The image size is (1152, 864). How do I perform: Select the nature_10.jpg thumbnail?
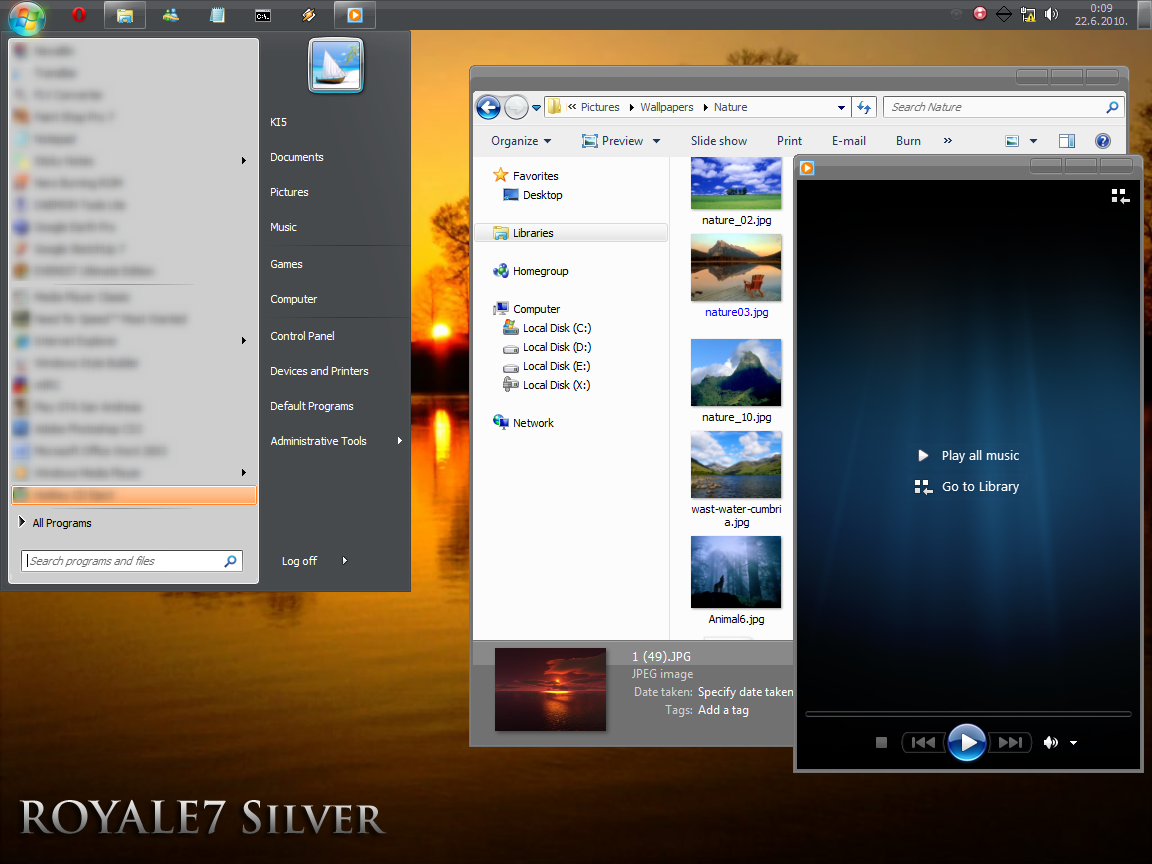(736, 372)
